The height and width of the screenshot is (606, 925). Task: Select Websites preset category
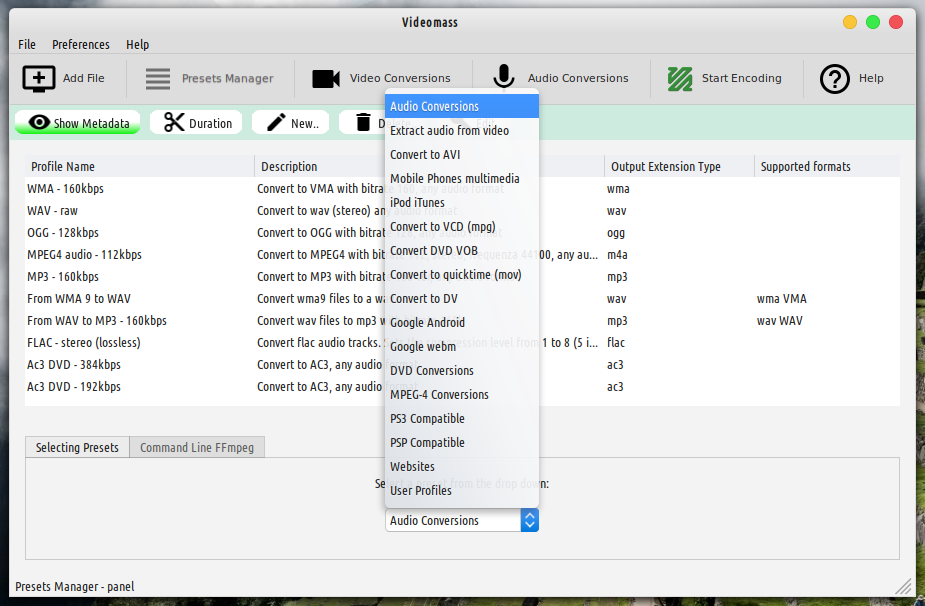[462, 466]
